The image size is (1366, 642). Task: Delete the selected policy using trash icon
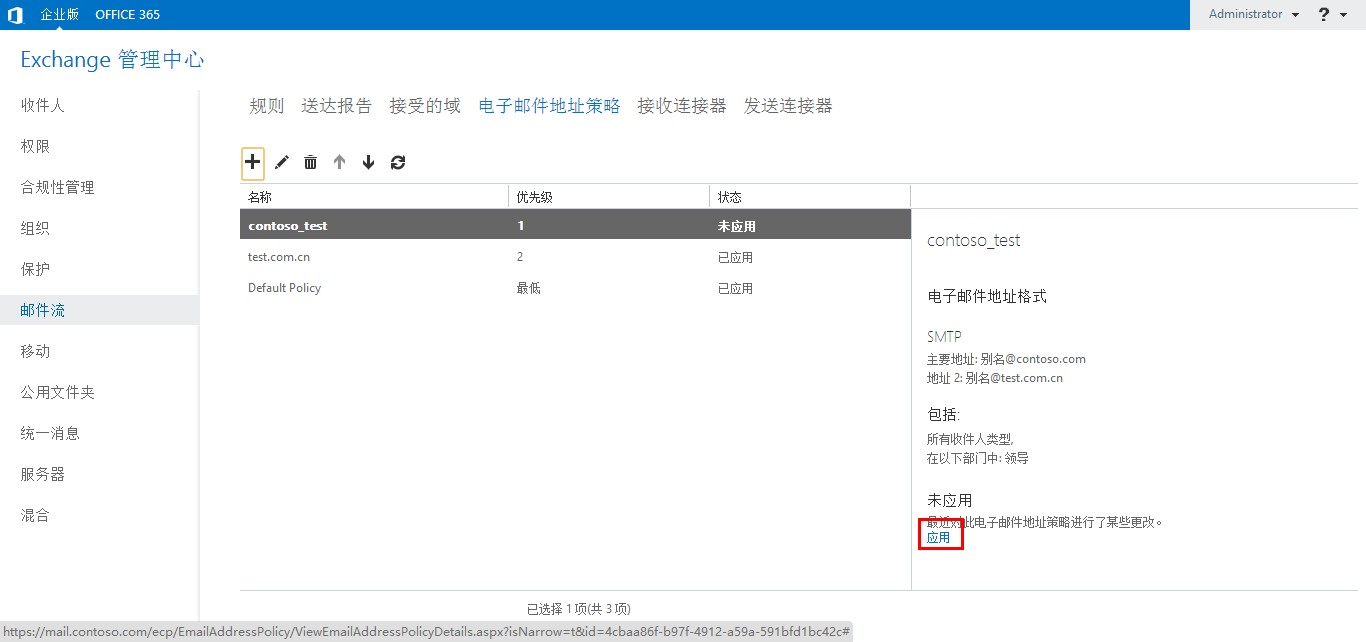coord(311,162)
